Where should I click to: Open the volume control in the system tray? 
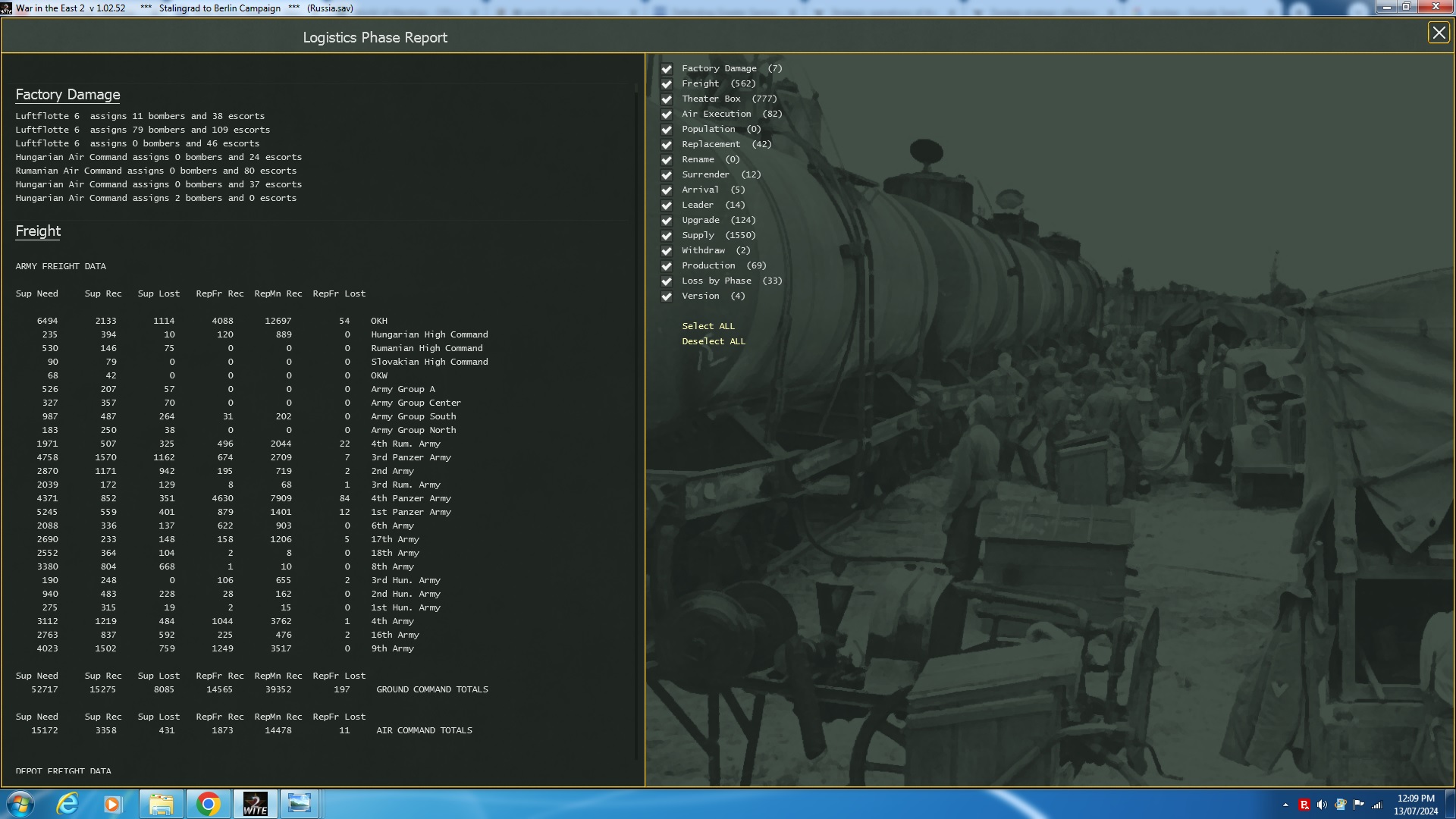(x=1322, y=803)
